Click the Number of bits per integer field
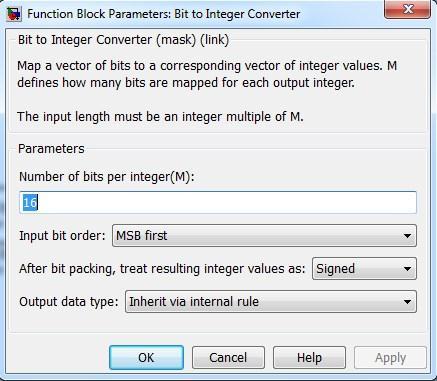Screen dimensions: 437x381 218,202
